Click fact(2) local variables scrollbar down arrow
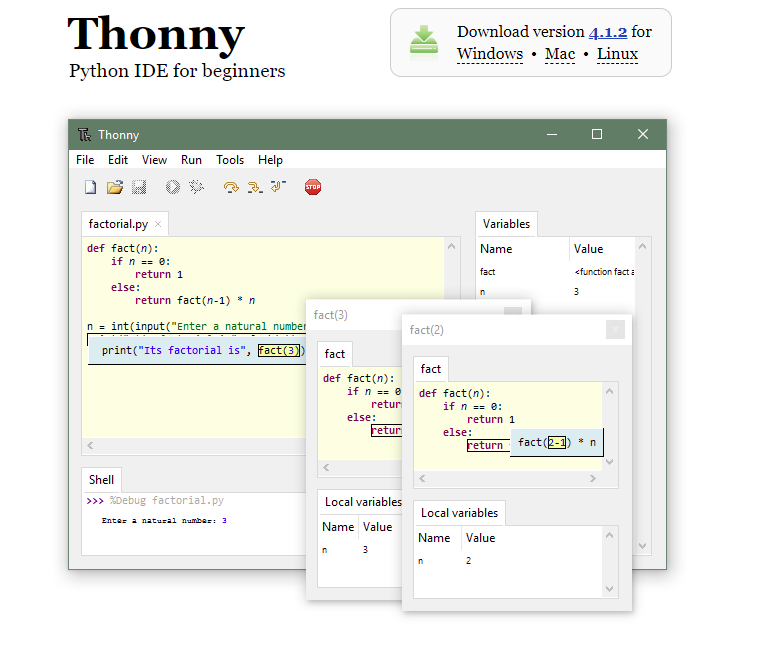The width and height of the screenshot is (767, 648). click(x=609, y=589)
